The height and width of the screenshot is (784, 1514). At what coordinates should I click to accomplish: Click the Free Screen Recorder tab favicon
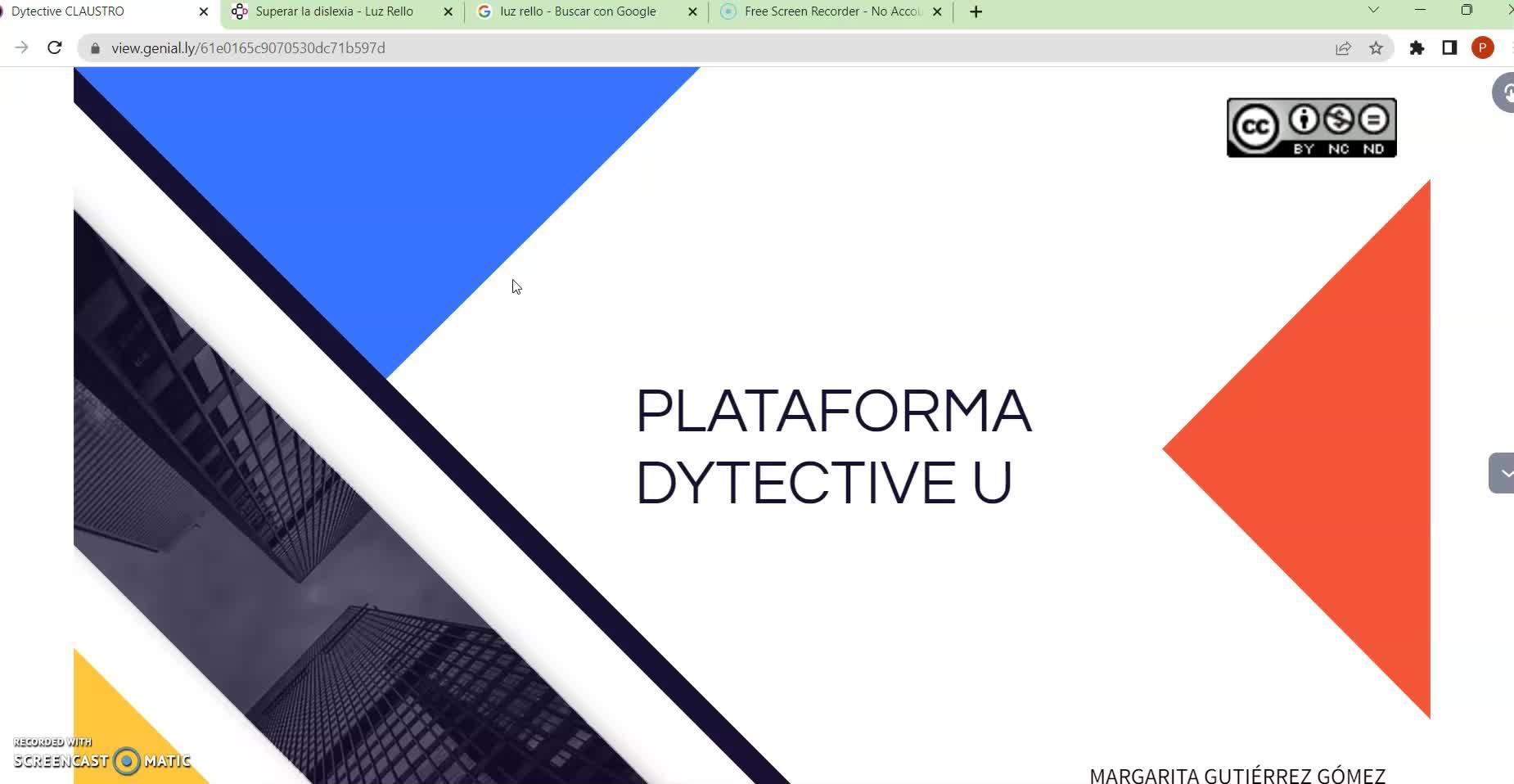[728, 12]
